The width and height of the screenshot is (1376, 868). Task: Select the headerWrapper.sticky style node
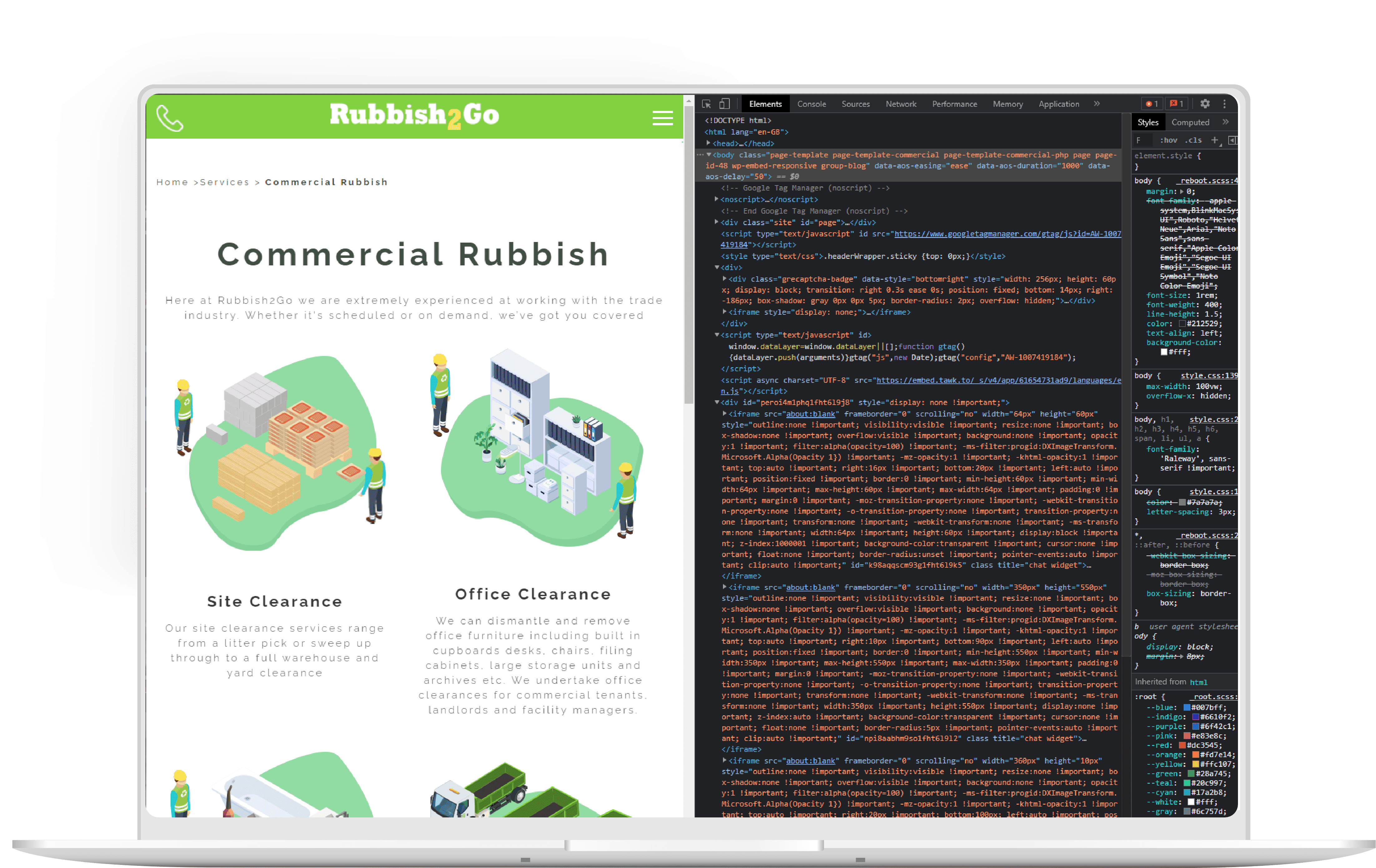click(x=863, y=257)
